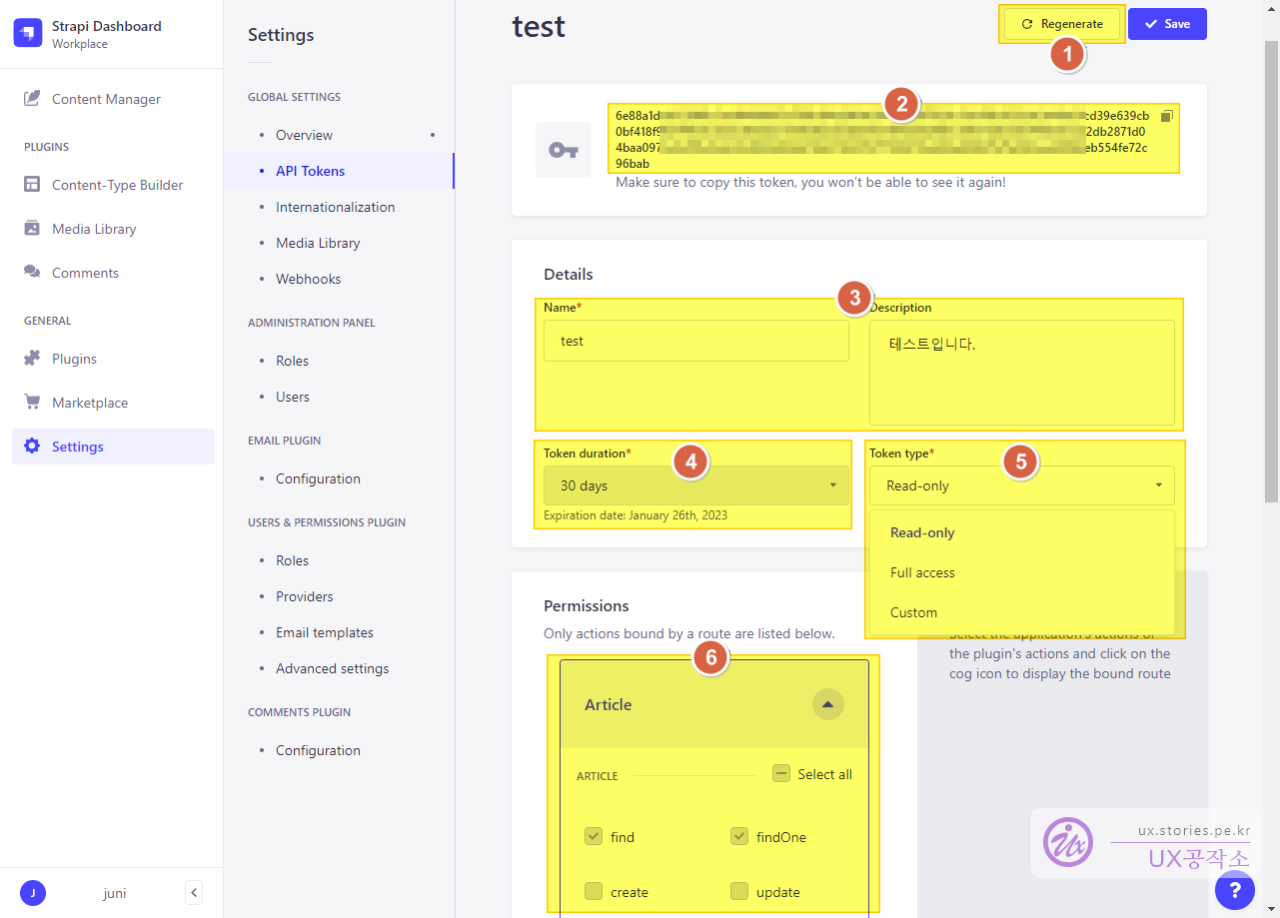Regenerate the API token

click(1062, 24)
